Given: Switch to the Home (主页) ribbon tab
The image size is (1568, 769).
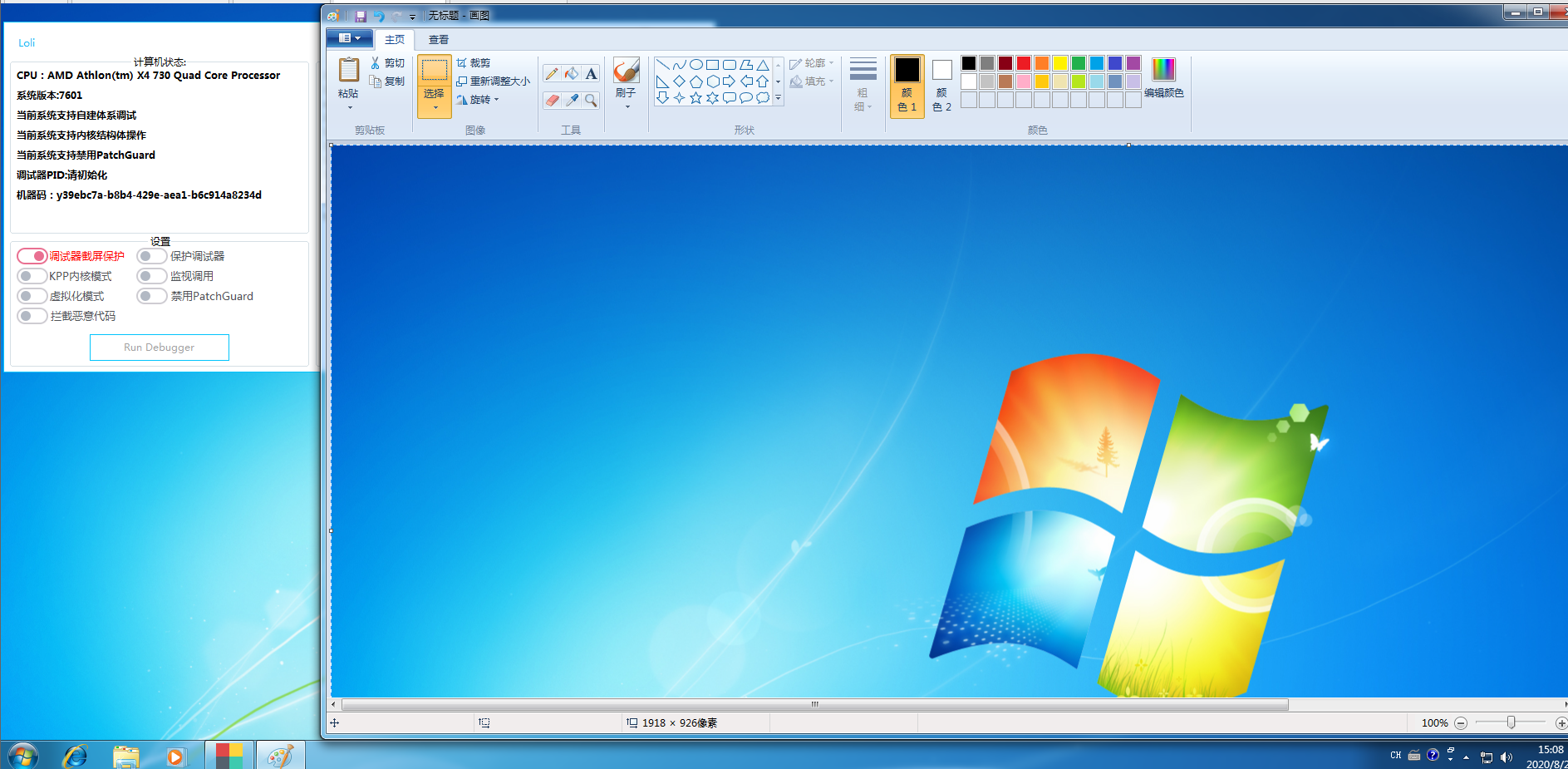Looking at the screenshot, I should pyautogui.click(x=395, y=39).
